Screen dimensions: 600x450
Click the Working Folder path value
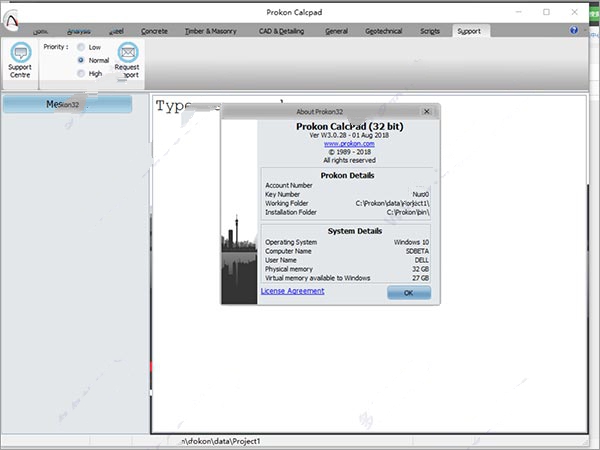[x=393, y=203]
